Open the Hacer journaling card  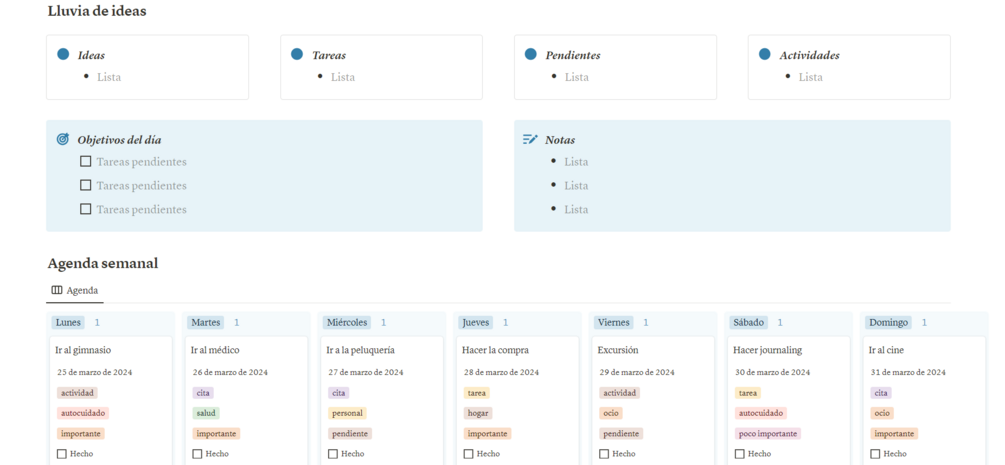pyautogui.click(x=767, y=351)
